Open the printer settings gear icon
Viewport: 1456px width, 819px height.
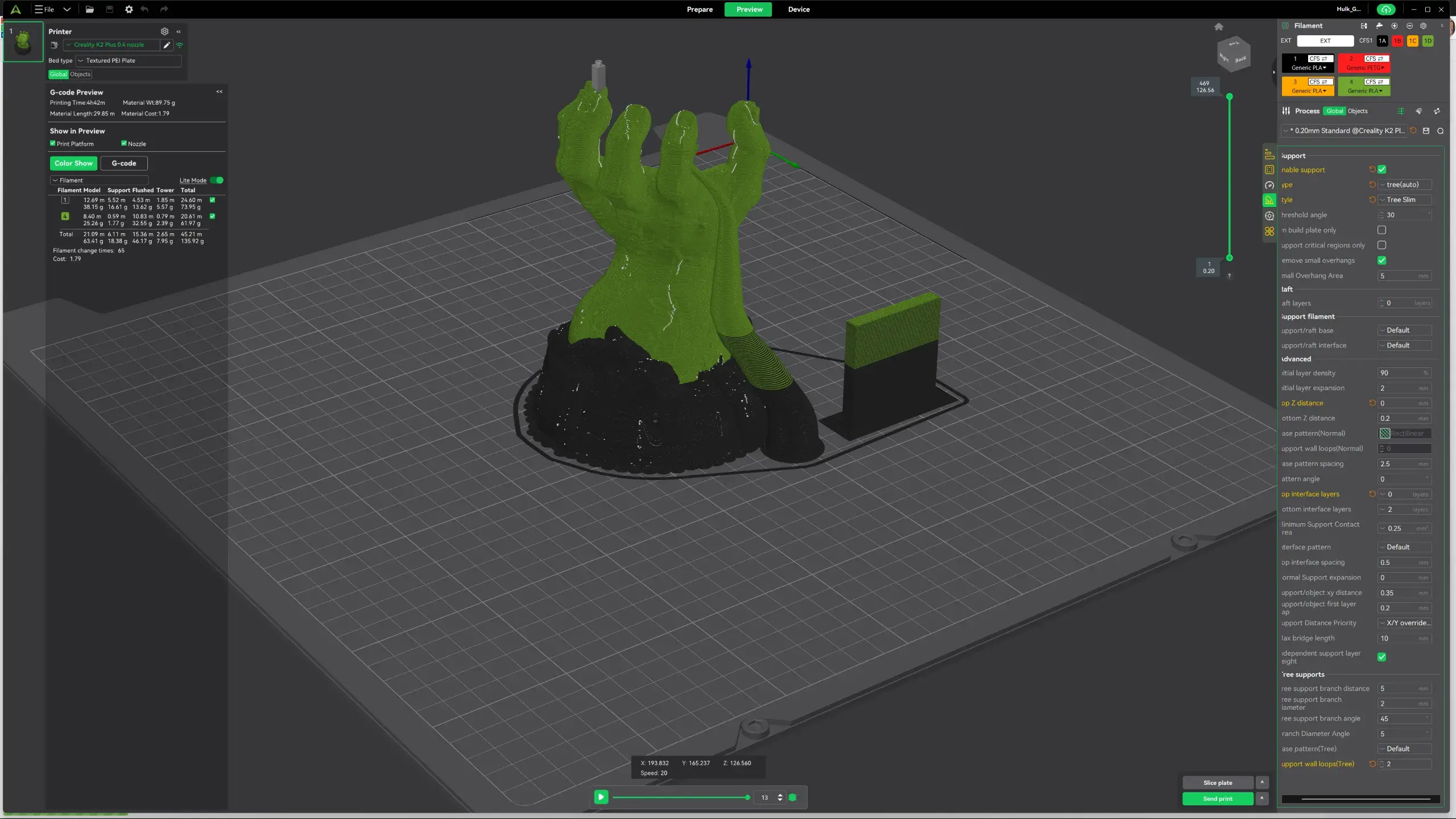(x=164, y=31)
